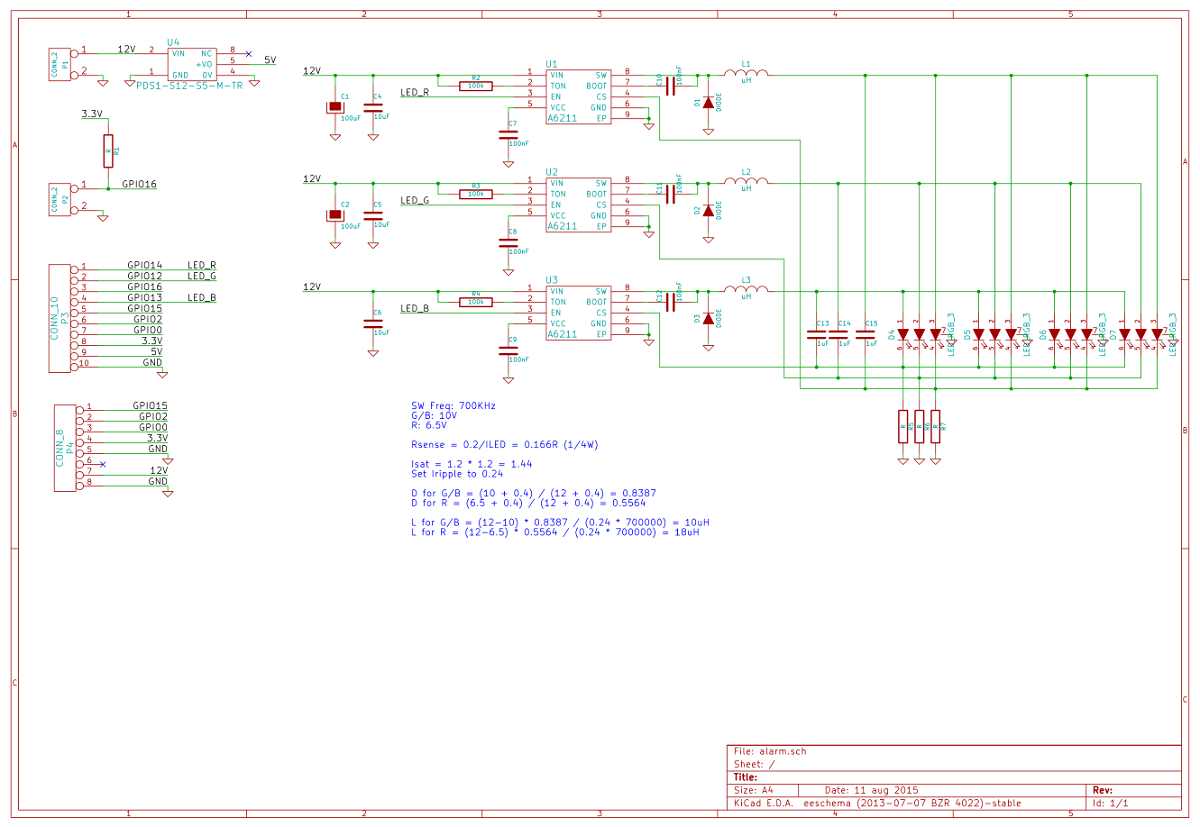The image size is (1200, 827).
Task: Click the LED_R net label near U1
Action: click(x=414, y=92)
